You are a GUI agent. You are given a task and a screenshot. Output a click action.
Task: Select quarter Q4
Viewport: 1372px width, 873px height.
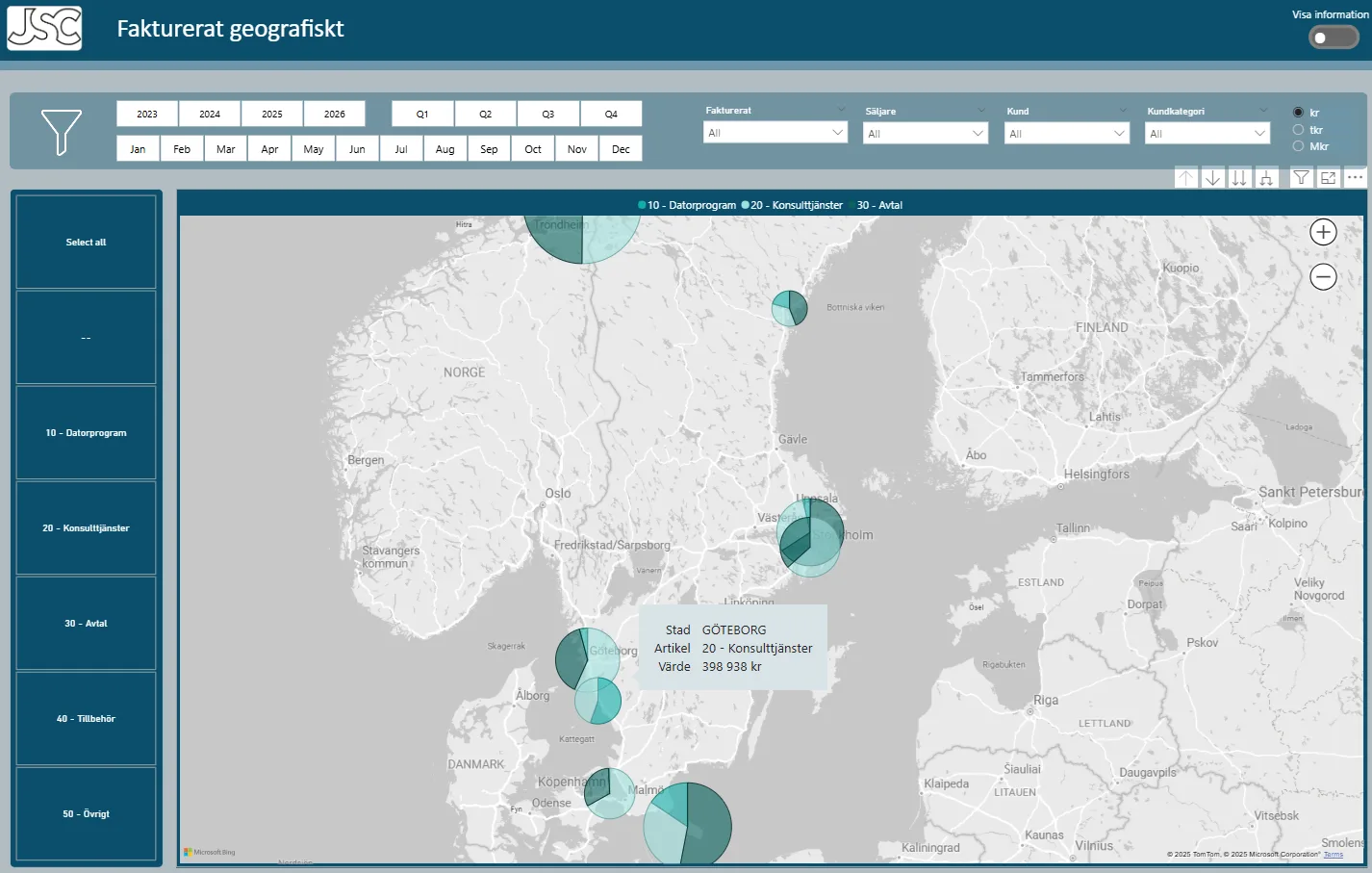click(x=611, y=114)
